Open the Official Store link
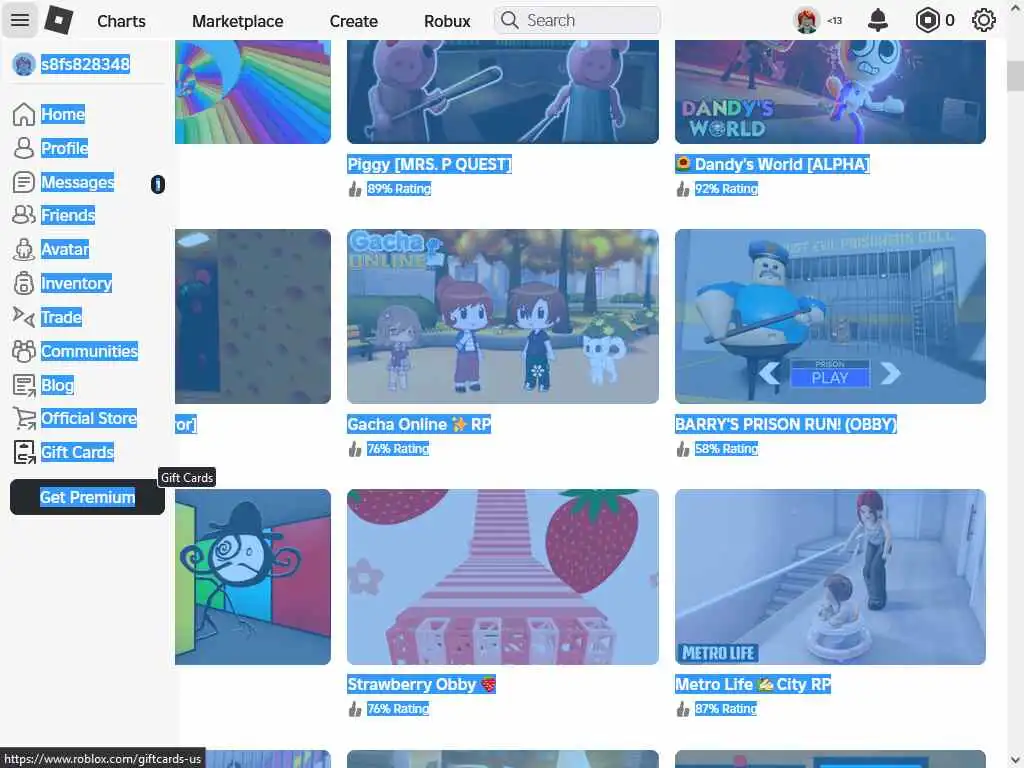The width and height of the screenshot is (1024, 768). (x=89, y=419)
